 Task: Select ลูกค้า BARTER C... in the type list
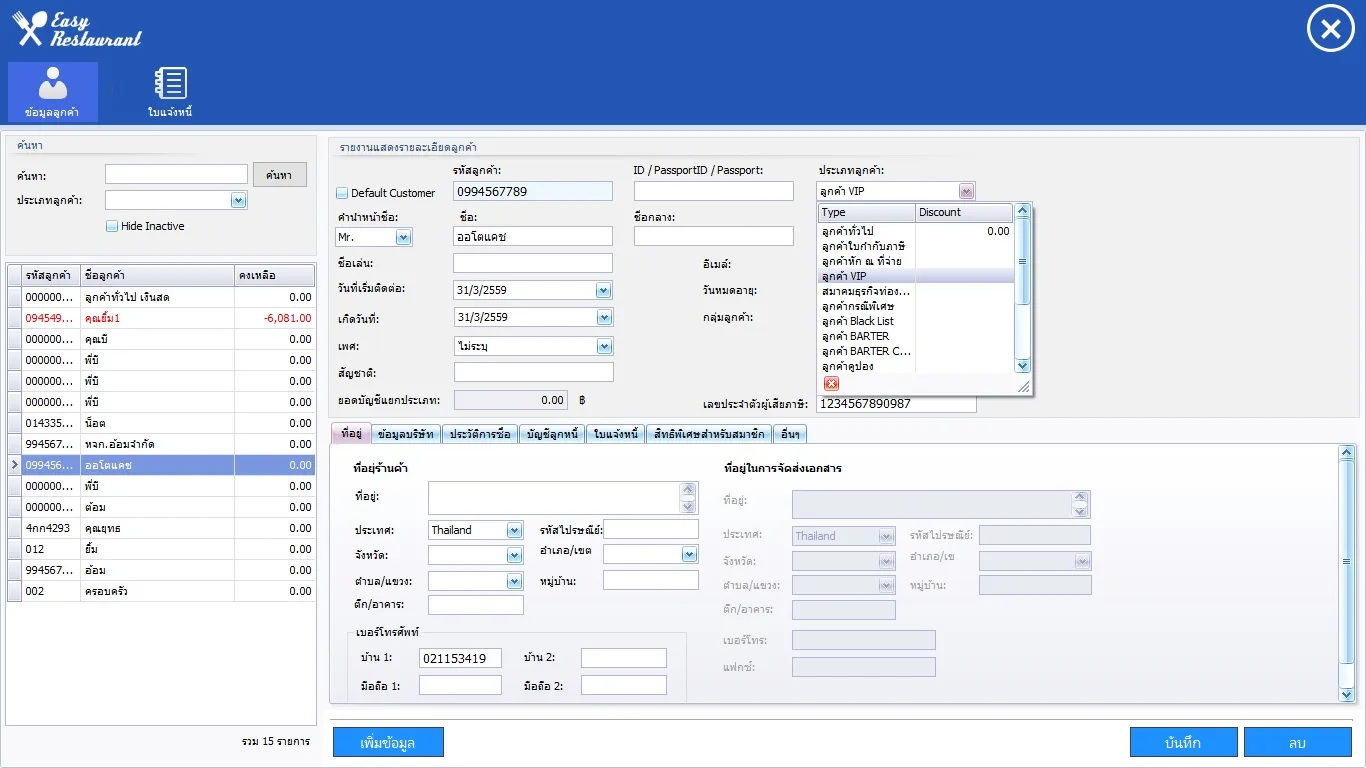click(x=915, y=351)
